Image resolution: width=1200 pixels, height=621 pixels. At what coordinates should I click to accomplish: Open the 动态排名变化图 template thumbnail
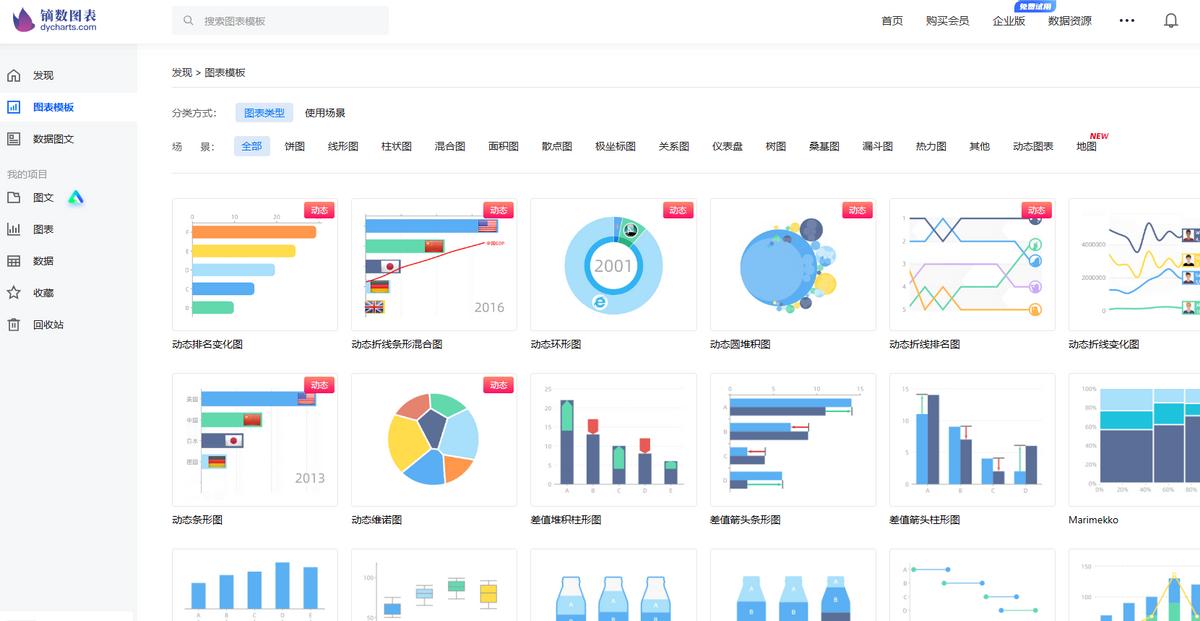point(255,264)
